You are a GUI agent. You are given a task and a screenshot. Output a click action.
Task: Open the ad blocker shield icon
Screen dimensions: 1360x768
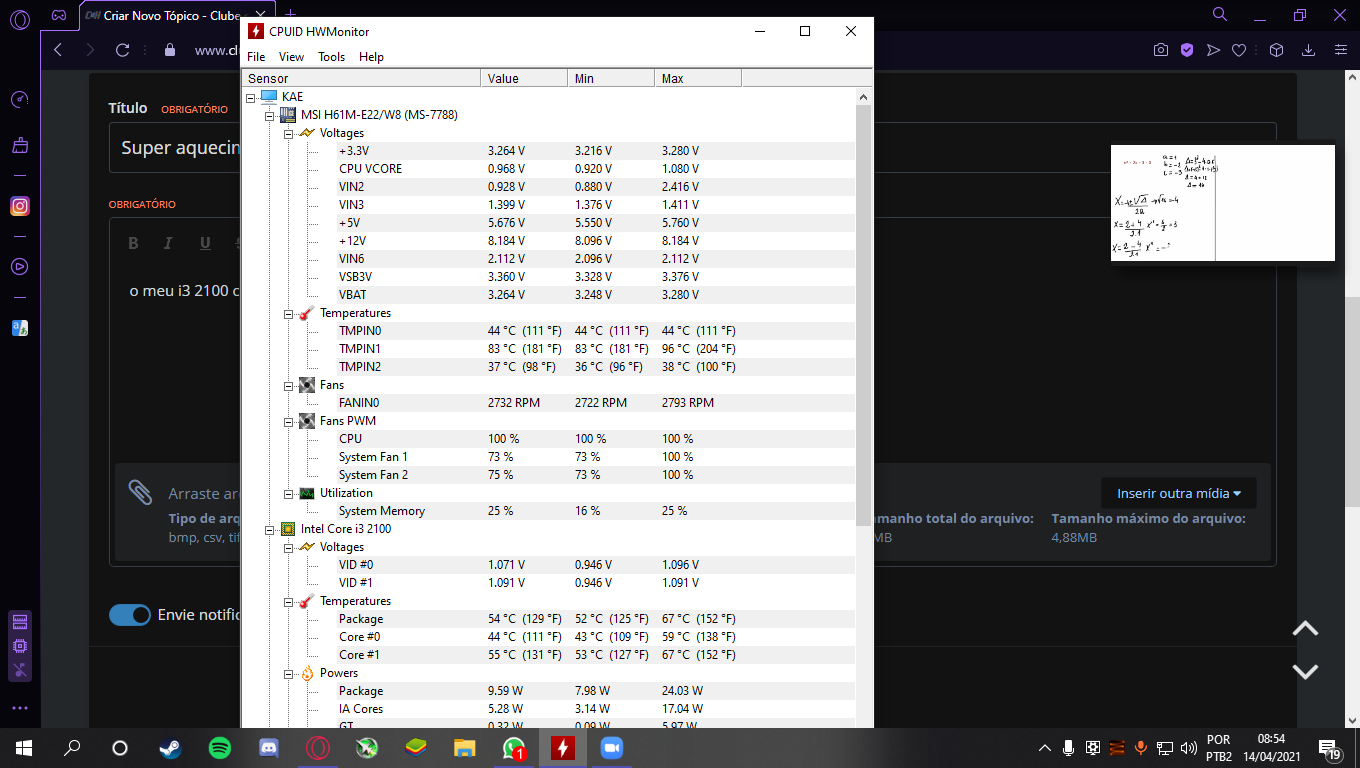(x=1187, y=50)
